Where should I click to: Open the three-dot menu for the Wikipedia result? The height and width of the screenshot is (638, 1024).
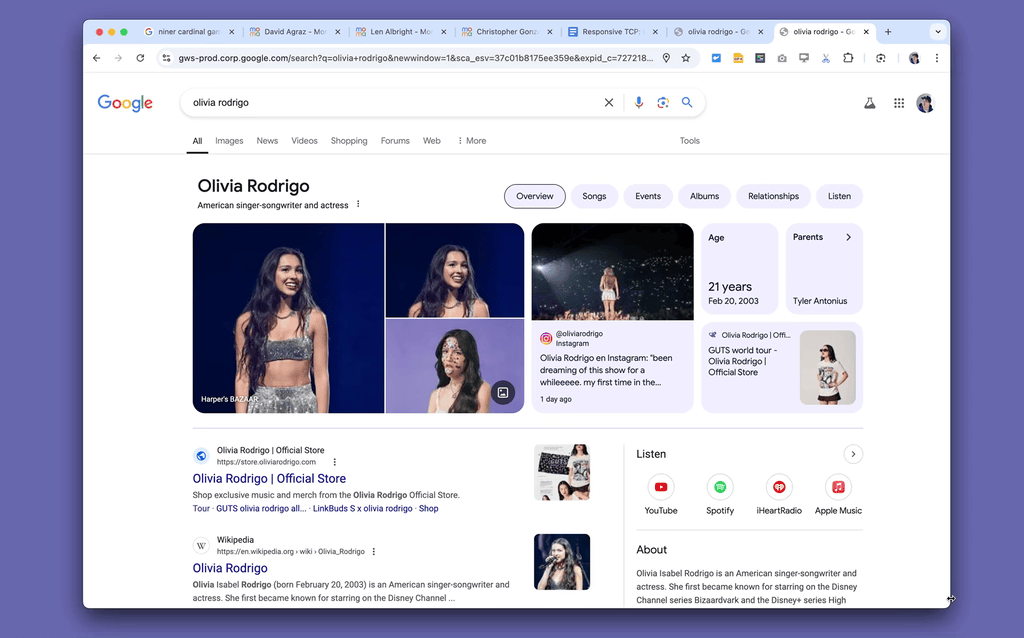point(374,552)
